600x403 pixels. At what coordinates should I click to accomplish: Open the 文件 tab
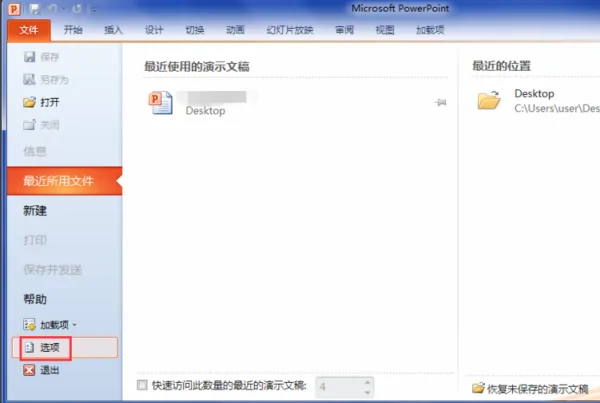[x=29, y=30]
